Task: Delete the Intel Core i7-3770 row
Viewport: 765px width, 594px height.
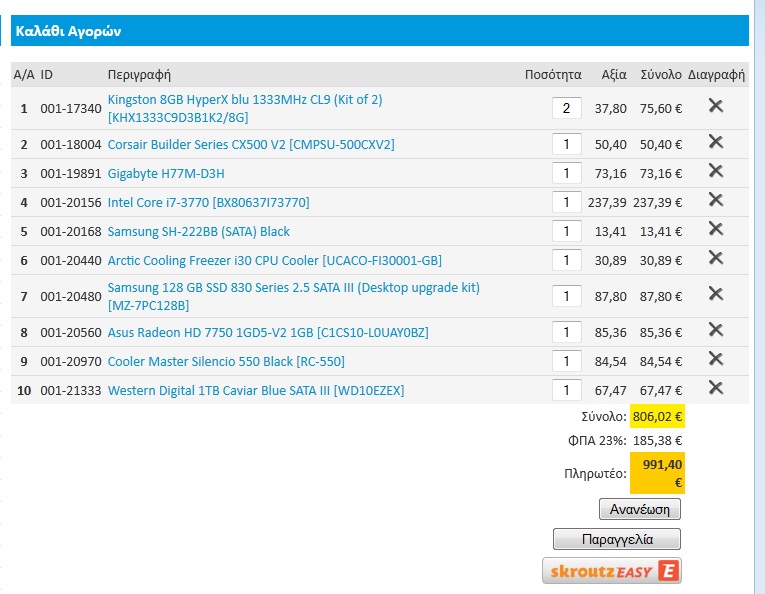Action: point(715,199)
